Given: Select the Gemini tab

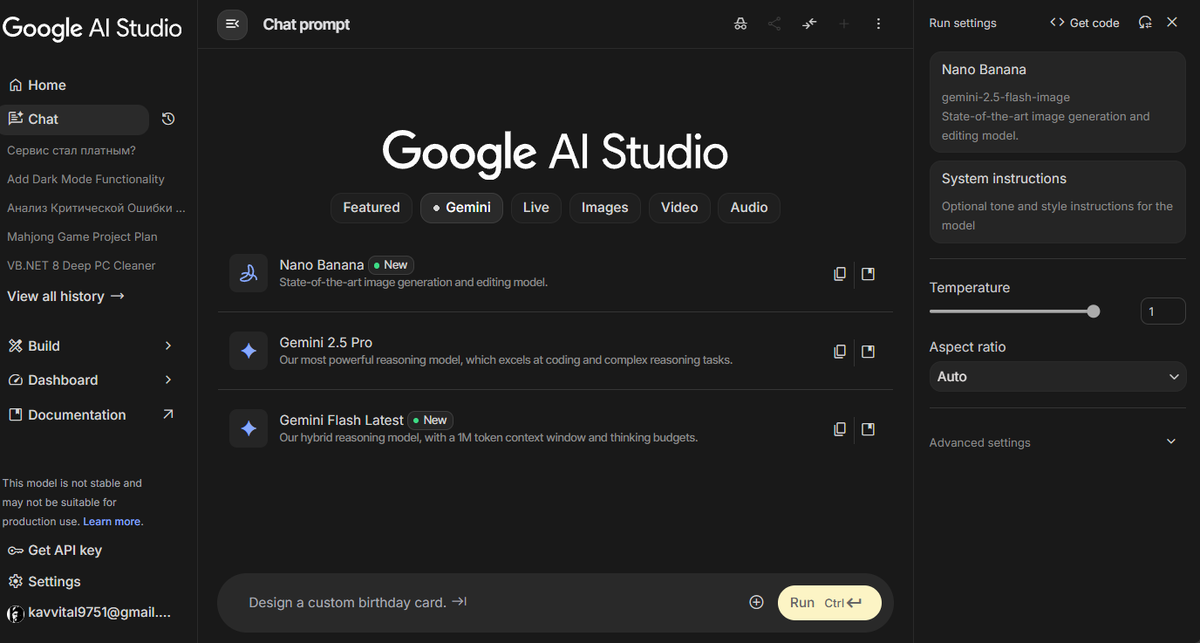Looking at the screenshot, I should pos(462,208).
